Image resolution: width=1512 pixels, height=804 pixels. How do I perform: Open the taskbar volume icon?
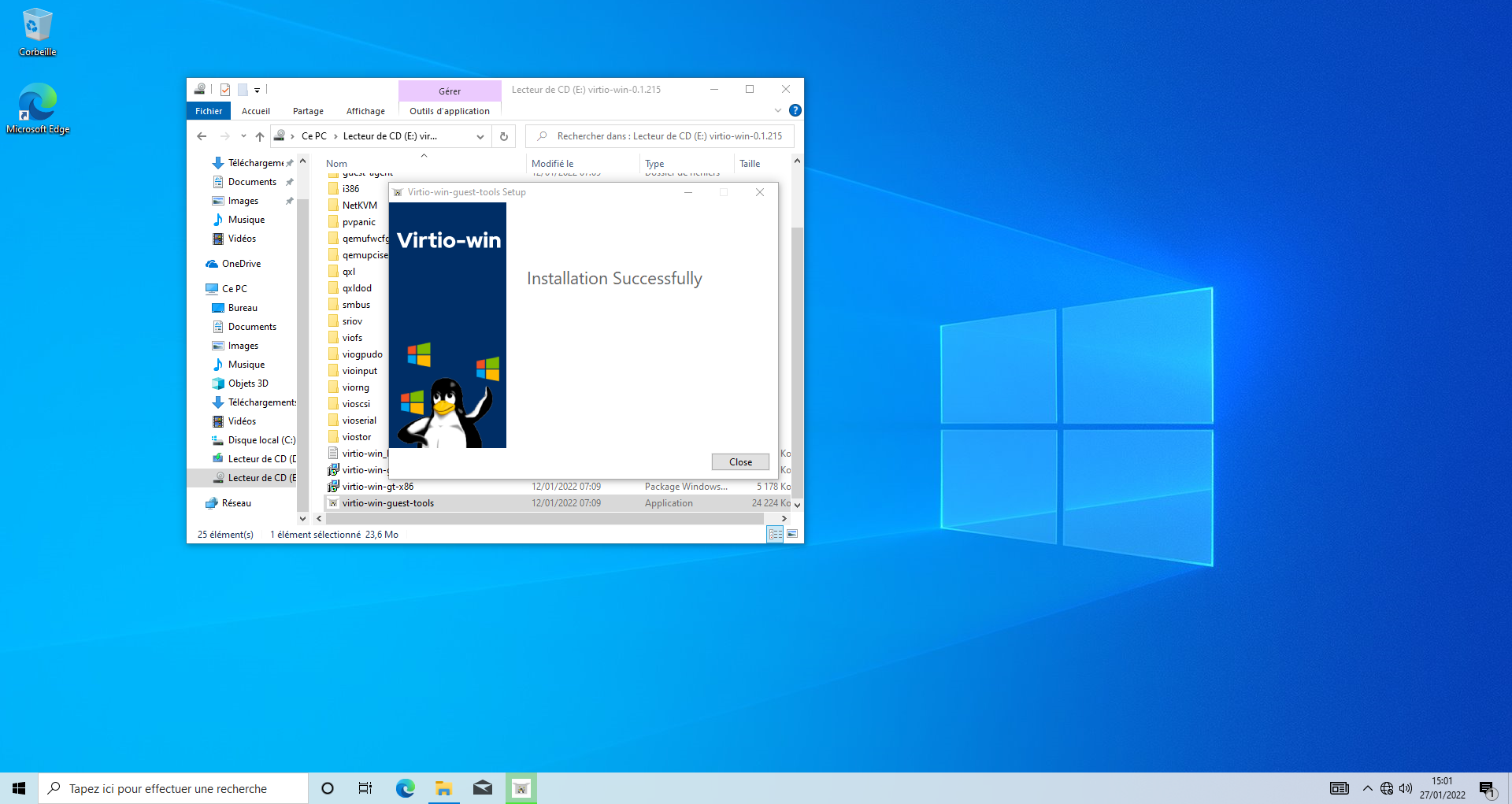(x=1406, y=788)
